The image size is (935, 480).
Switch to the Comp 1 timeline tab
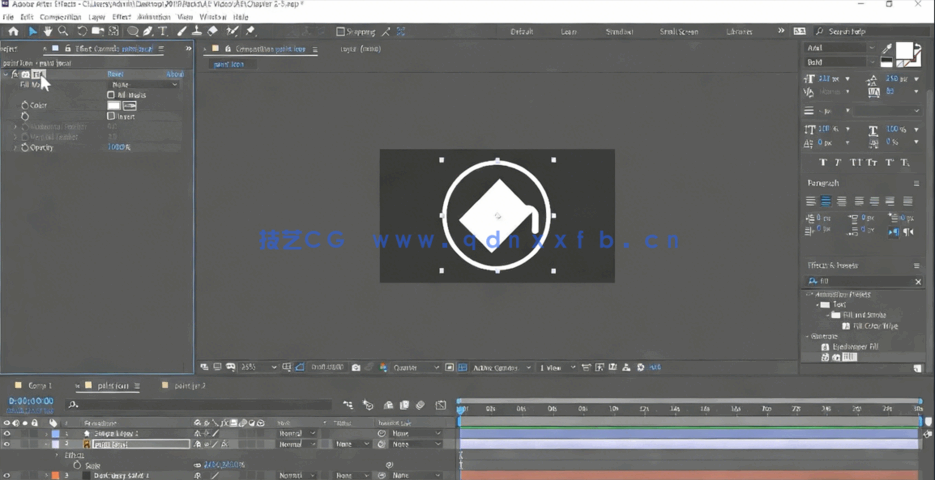[39, 386]
